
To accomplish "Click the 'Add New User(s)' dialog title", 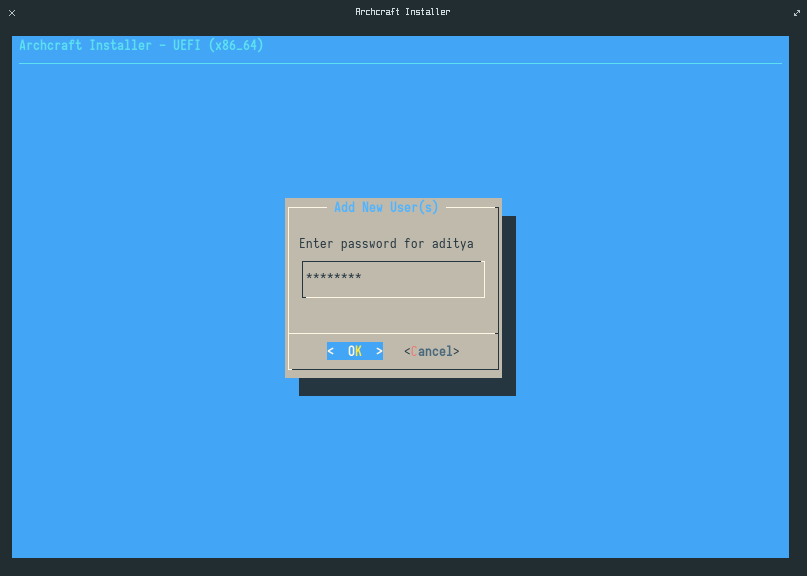I will pyautogui.click(x=386, y=207).
